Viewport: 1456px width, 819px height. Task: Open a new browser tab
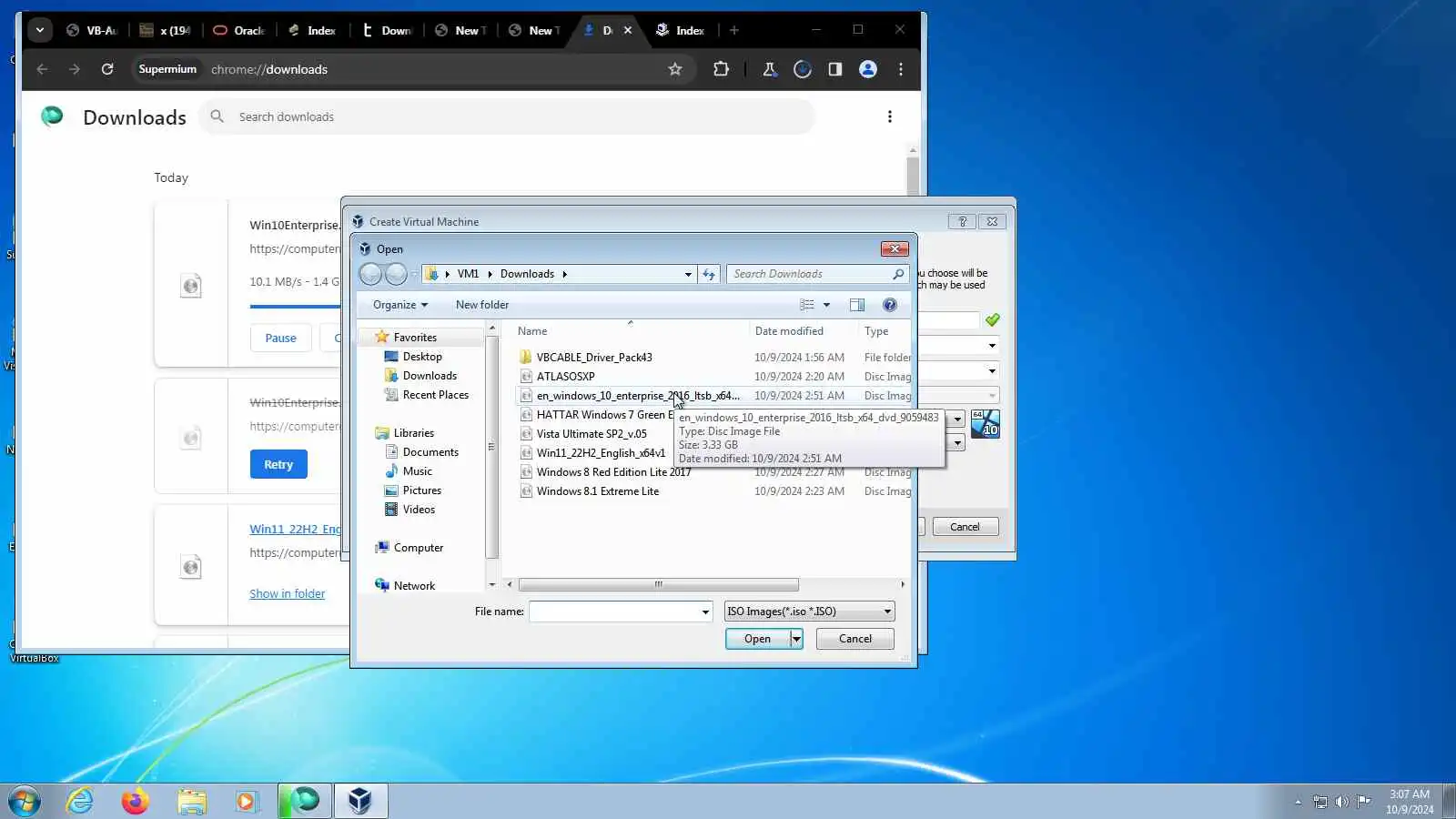tap(734, 30)
